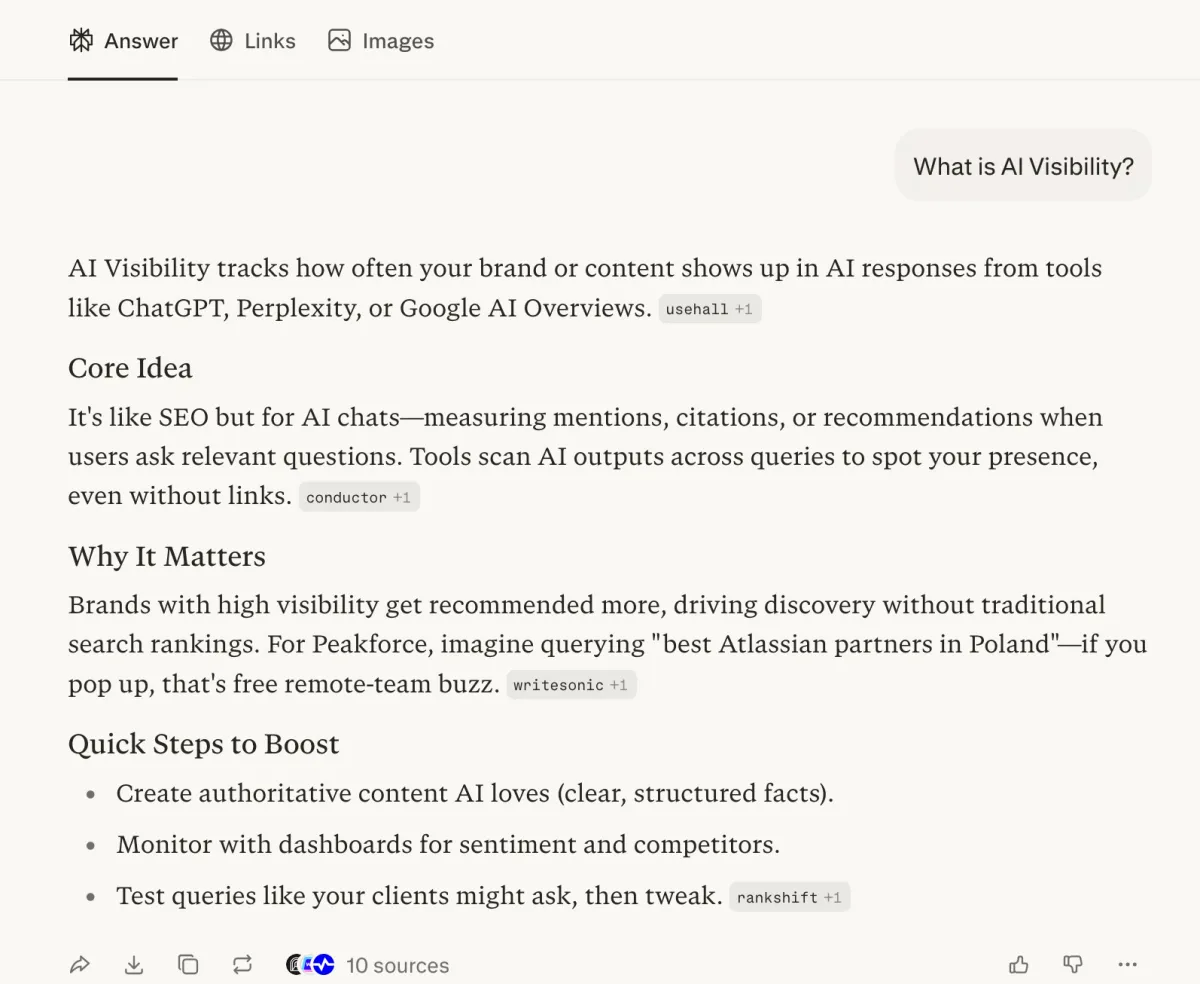The height and width of the screenshot is (984, 1200).
Task: Copy the answer text
Action: coord(188,964)
